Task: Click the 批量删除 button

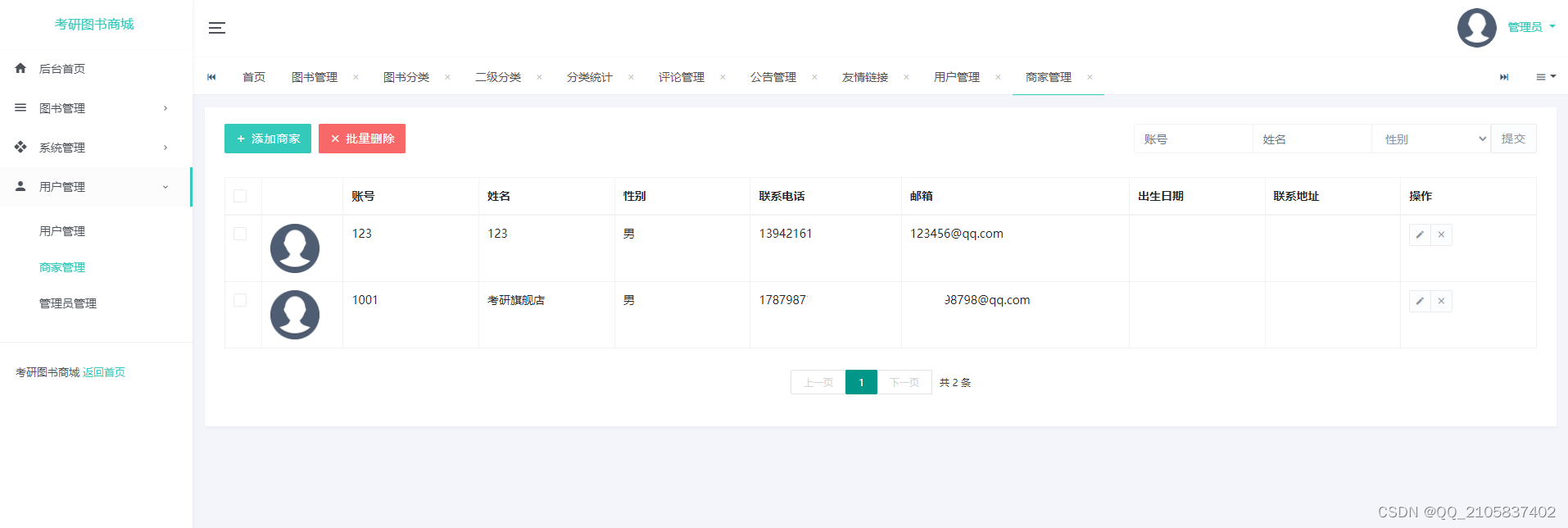Action: point(362,139)
